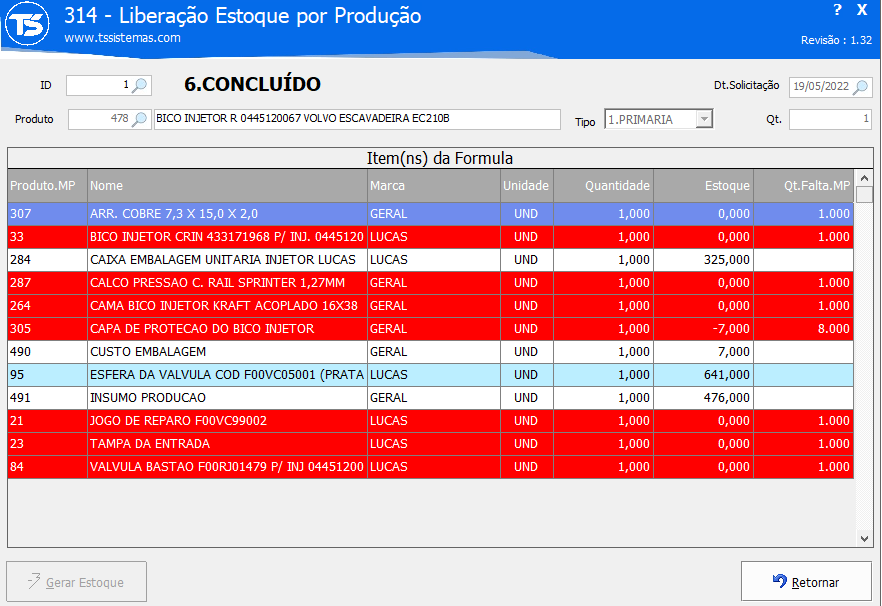Click the Qt. quantity input field
This screenshot has height=606, width=882.
829,120
